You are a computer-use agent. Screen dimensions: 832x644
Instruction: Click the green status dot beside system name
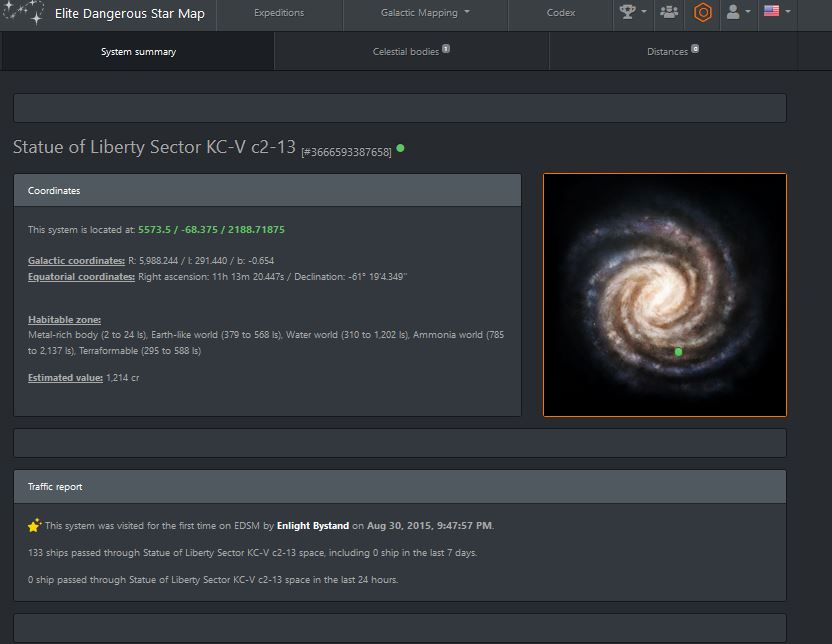click(x=401, y=148)
